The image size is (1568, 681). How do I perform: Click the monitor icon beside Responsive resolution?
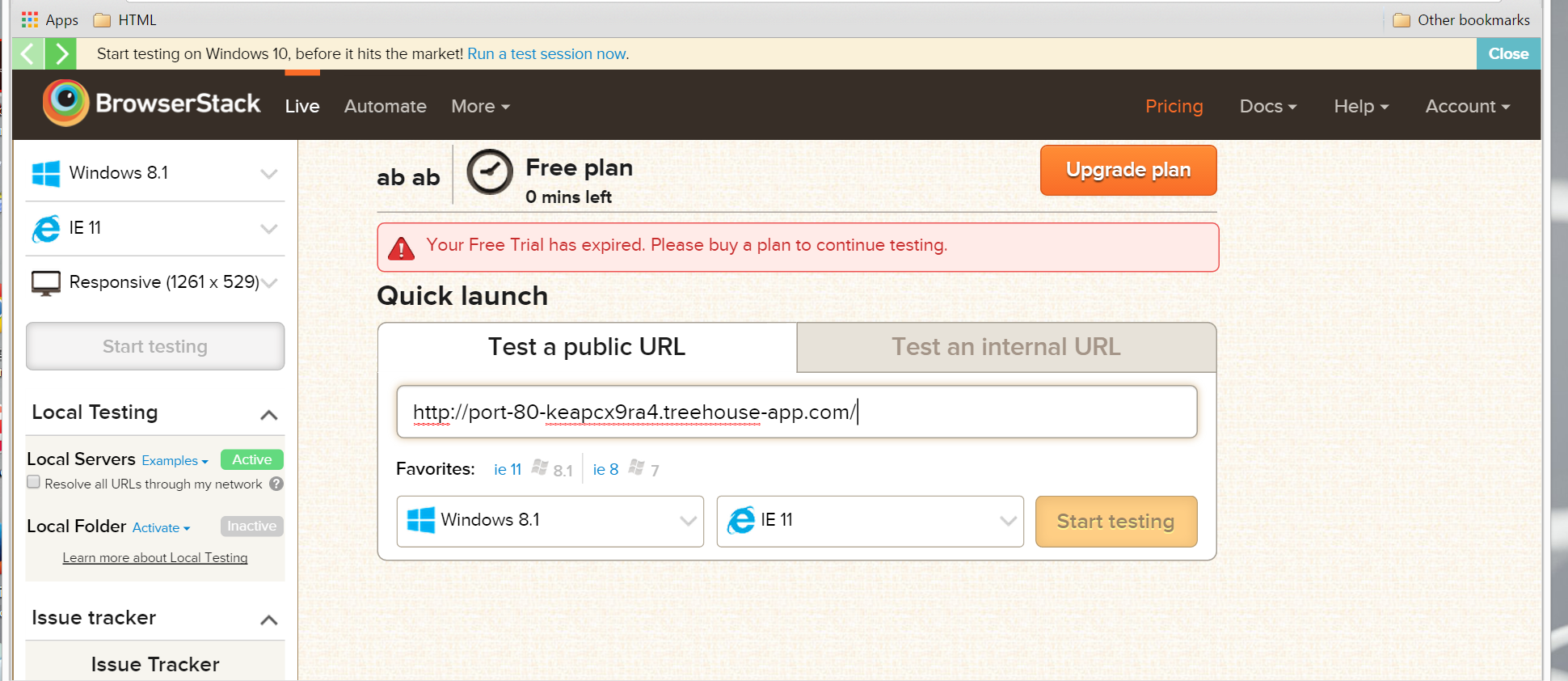[46, 283]
